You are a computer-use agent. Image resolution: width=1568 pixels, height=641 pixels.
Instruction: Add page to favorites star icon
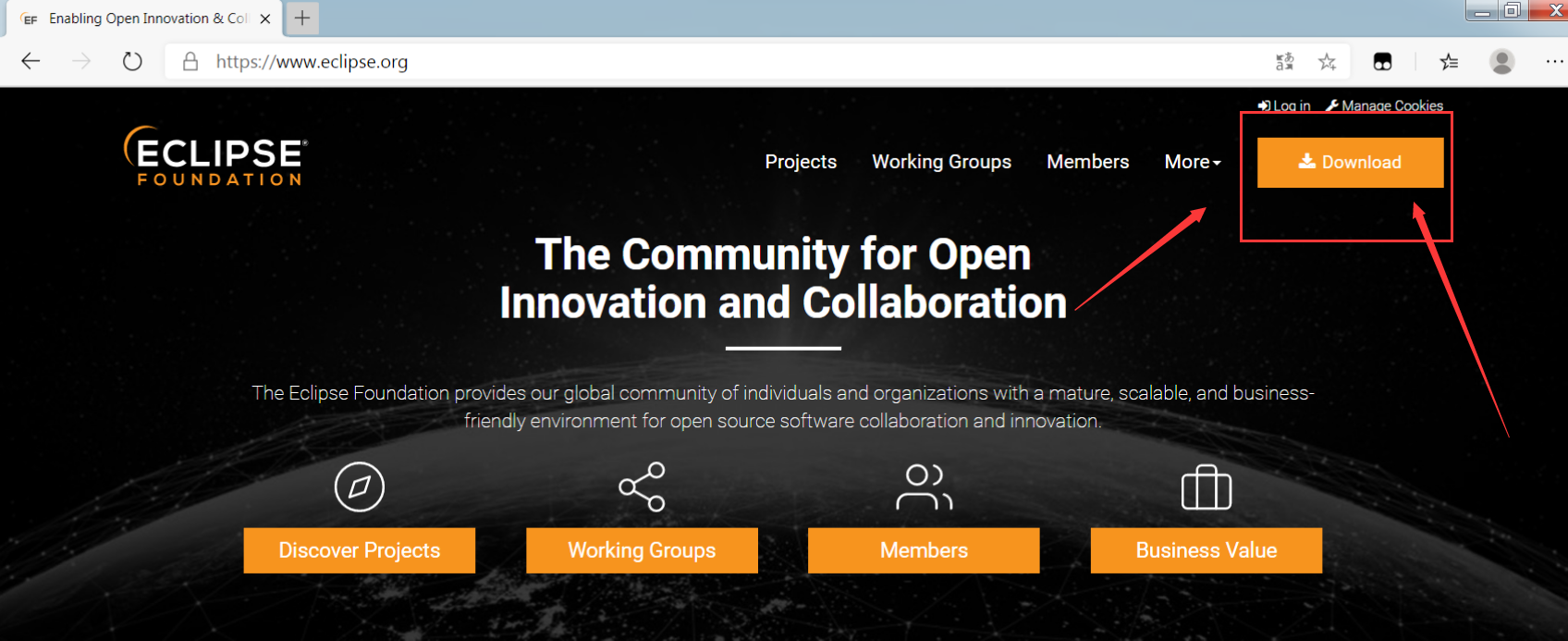coord(1328,62)
